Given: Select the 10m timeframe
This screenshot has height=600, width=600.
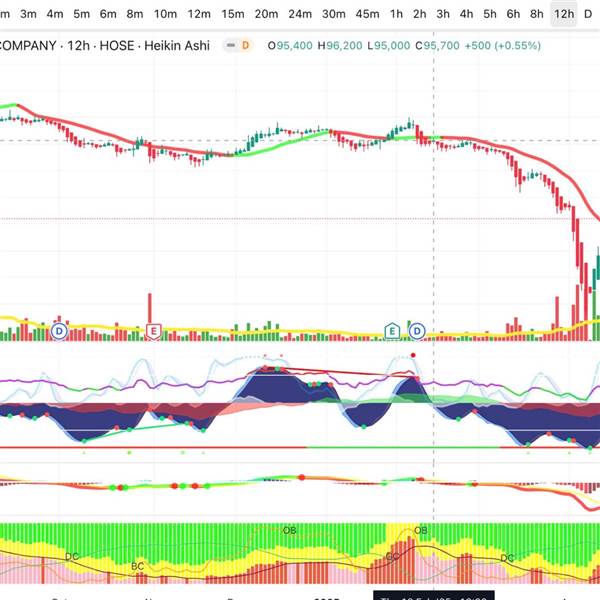Looking at the screenshot, I should point(165,14).
